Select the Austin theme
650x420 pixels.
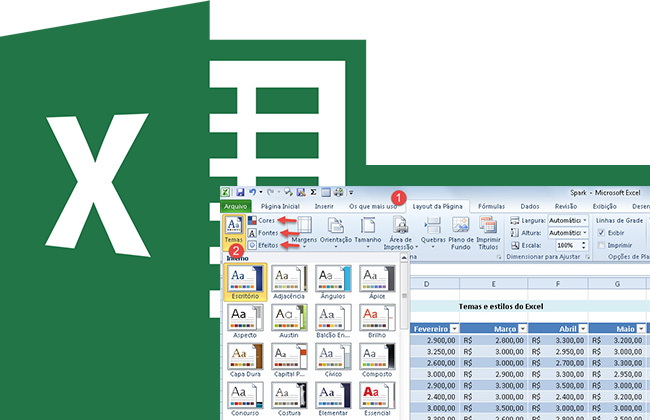289,321
